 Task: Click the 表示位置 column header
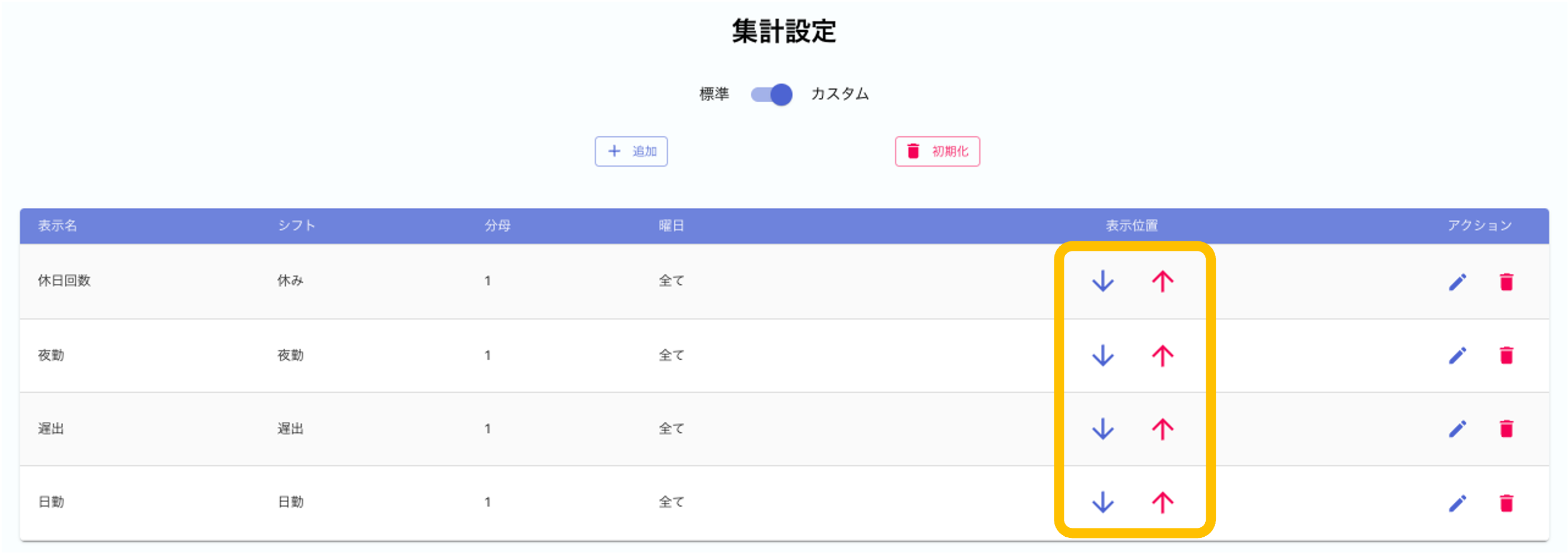pos(1131,226)
